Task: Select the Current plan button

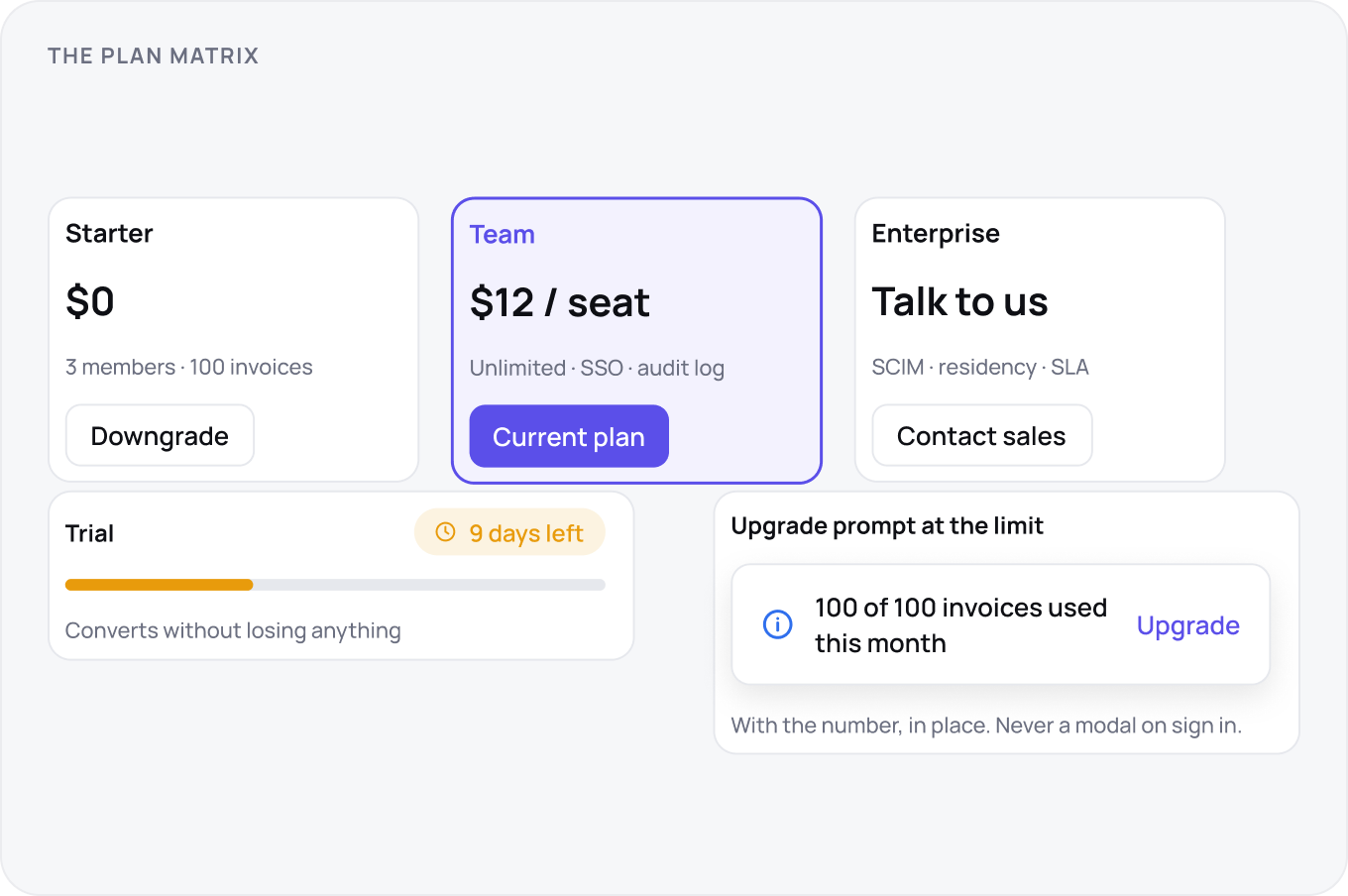Action: (x=569, y=436)
